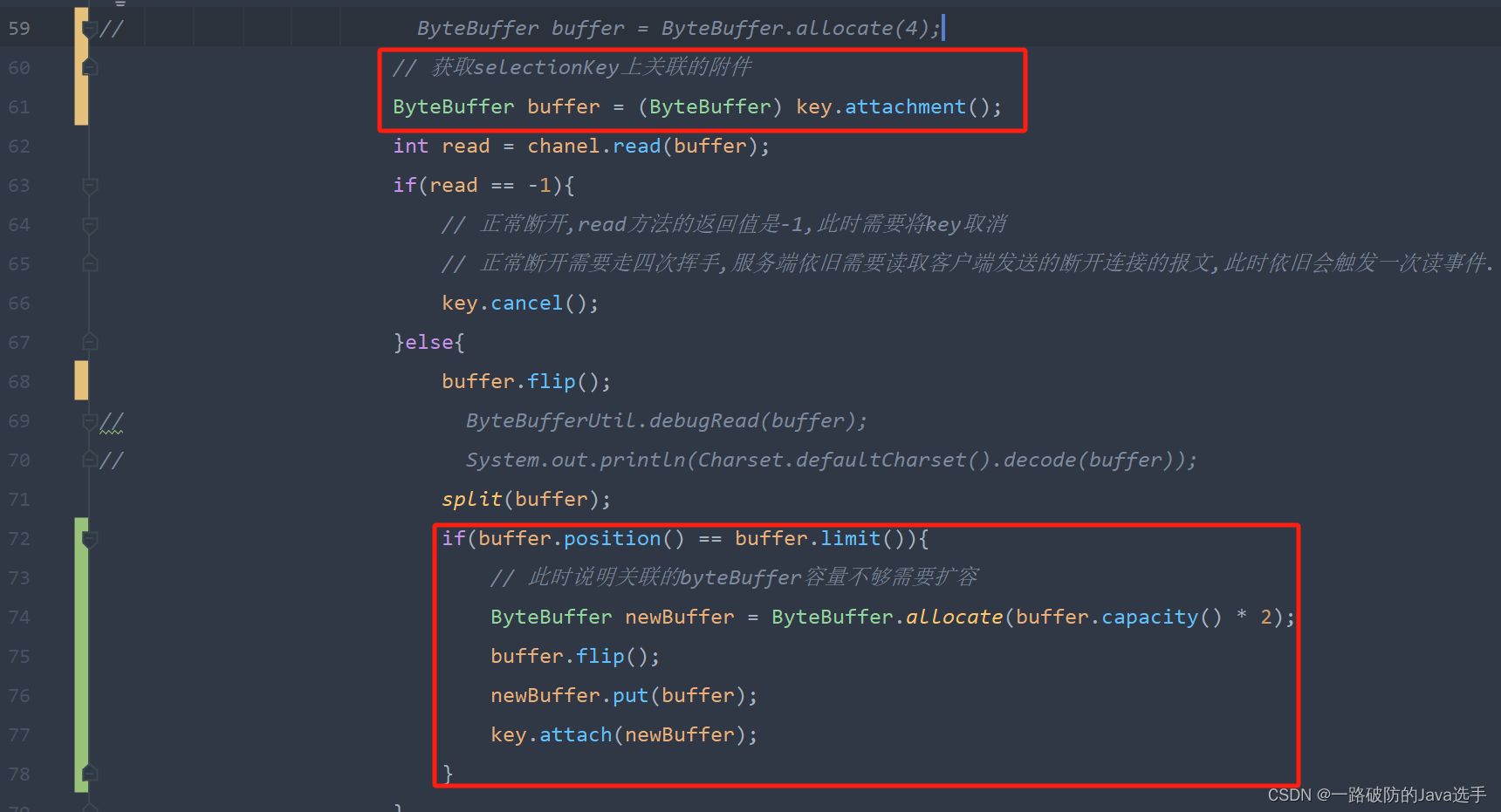
Task: Click the fold marker next to line 65
Action: coord(89,263)
